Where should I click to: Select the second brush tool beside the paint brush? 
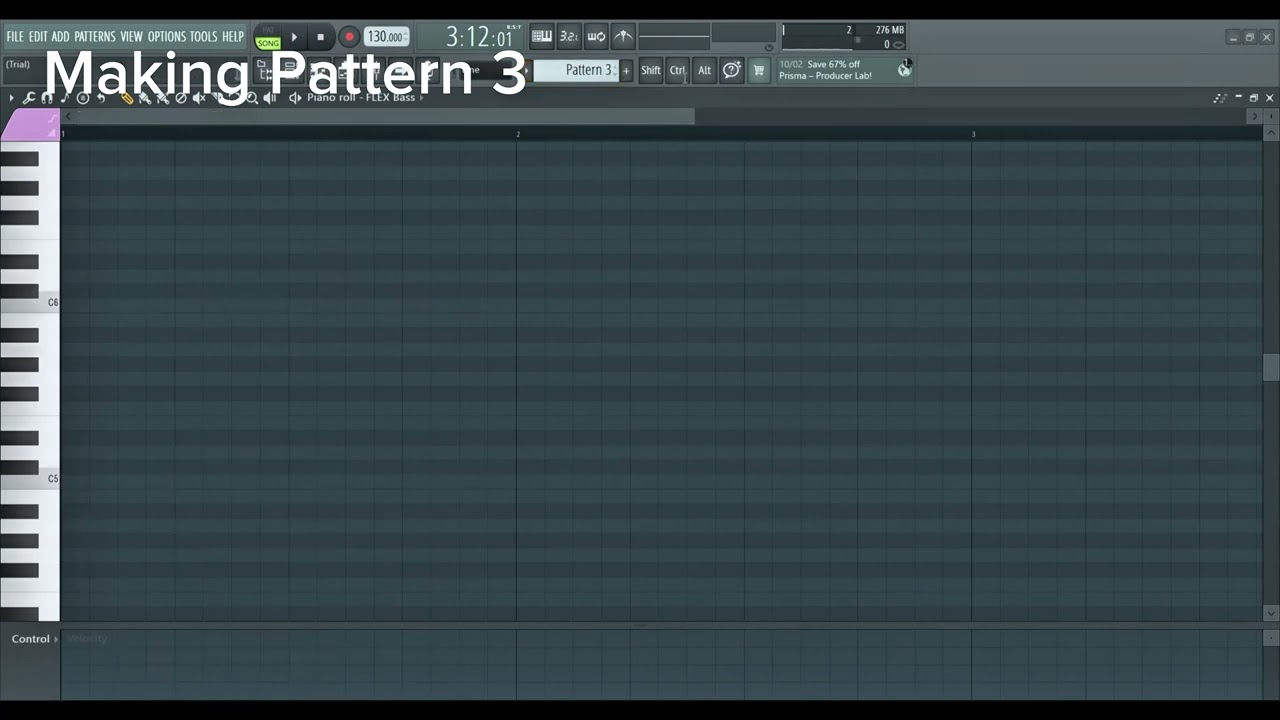(x=163, y=98)
